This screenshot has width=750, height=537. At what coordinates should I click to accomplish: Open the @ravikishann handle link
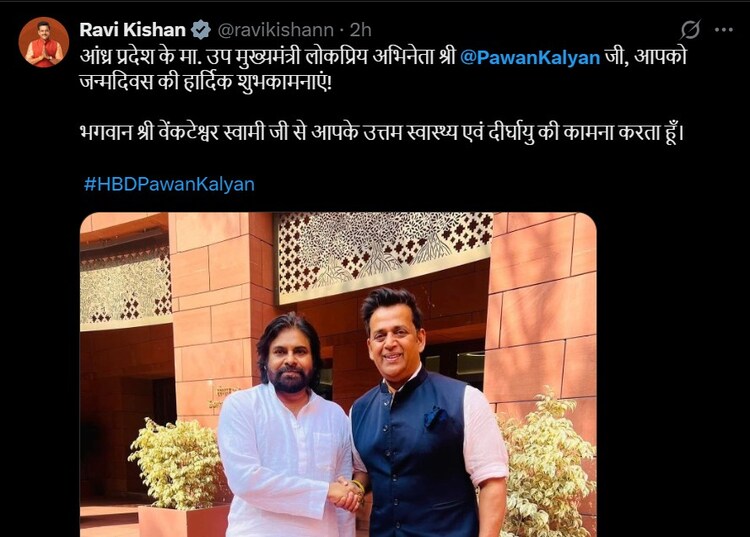coord(276,30)
